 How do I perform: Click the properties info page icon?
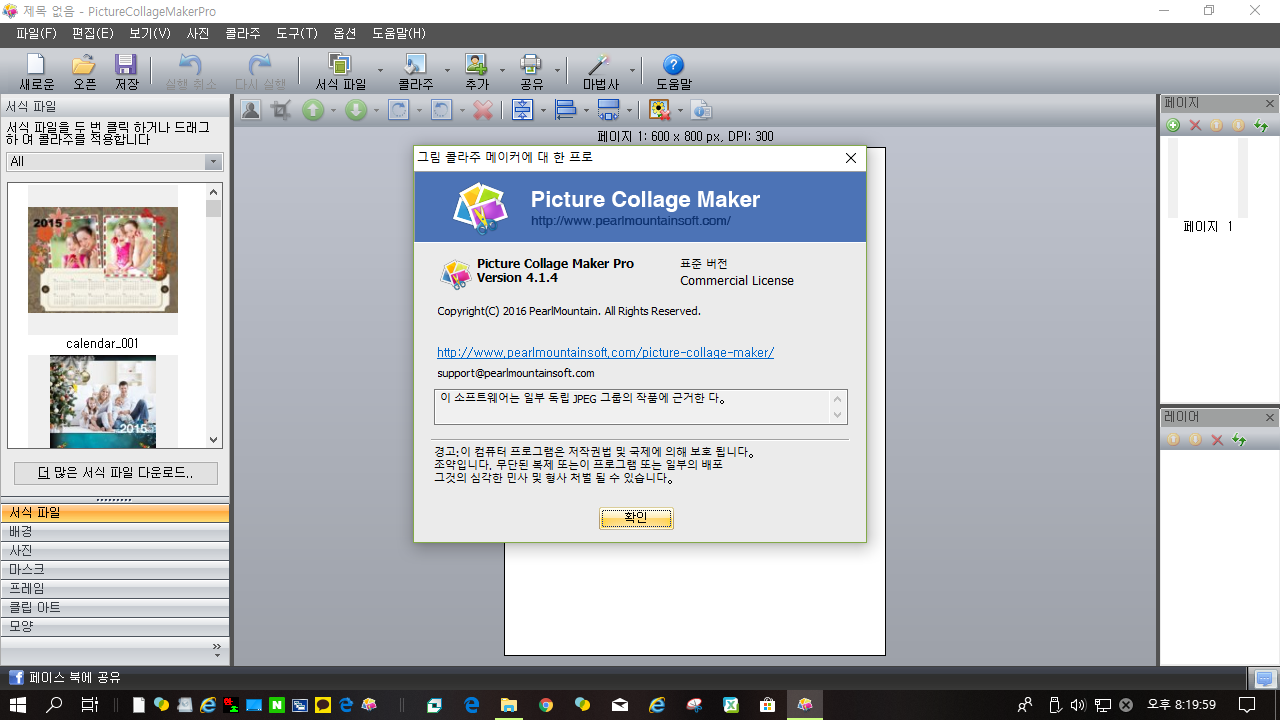pos(701,110)
